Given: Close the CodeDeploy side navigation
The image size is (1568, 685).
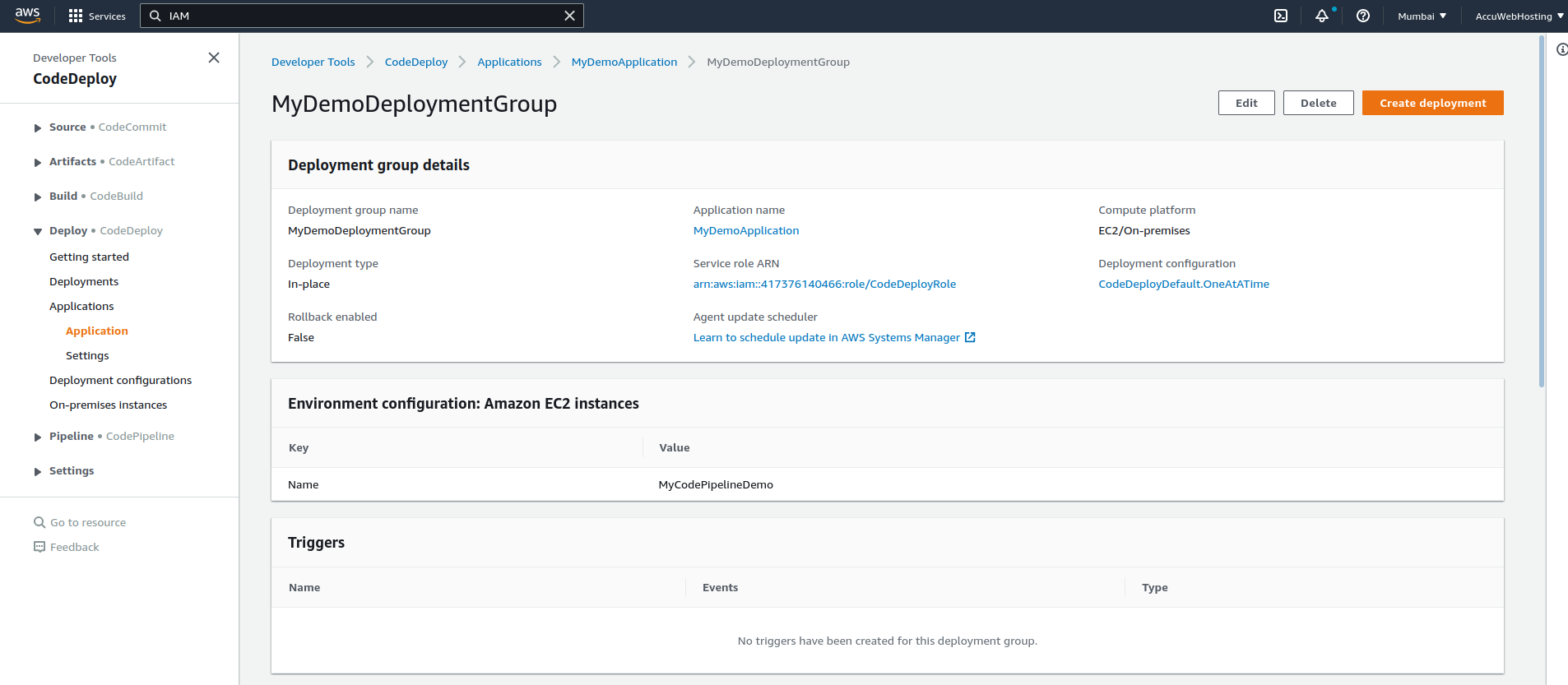Looking at the screenshot, I should (214, 58).
